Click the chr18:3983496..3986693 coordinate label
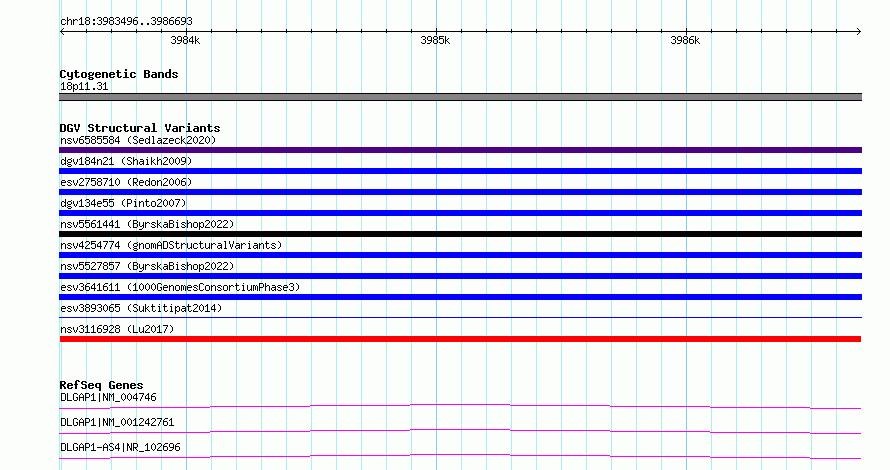890x470 pixels. point(126,21)
